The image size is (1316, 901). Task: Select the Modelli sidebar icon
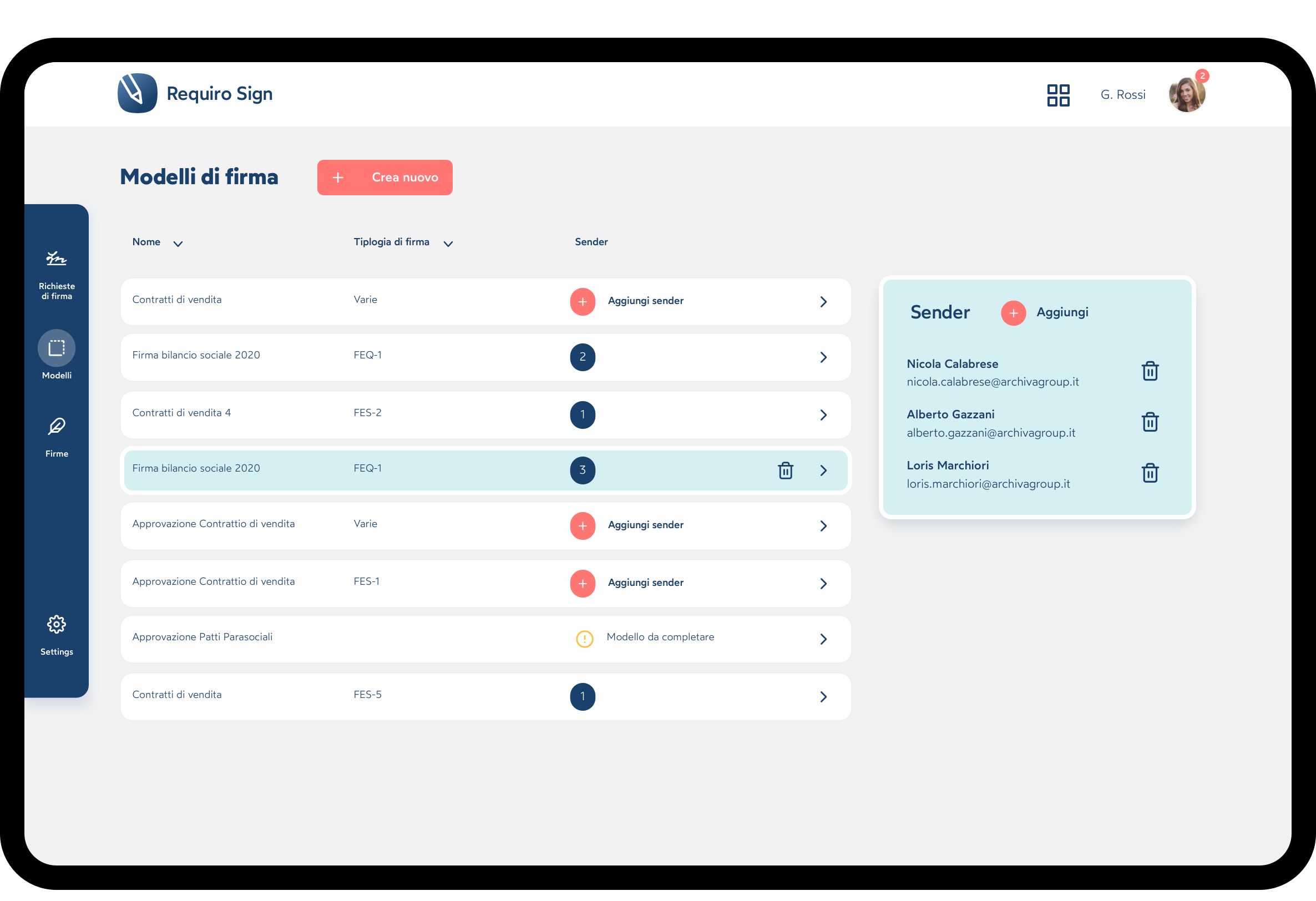[x=57, y=348]
